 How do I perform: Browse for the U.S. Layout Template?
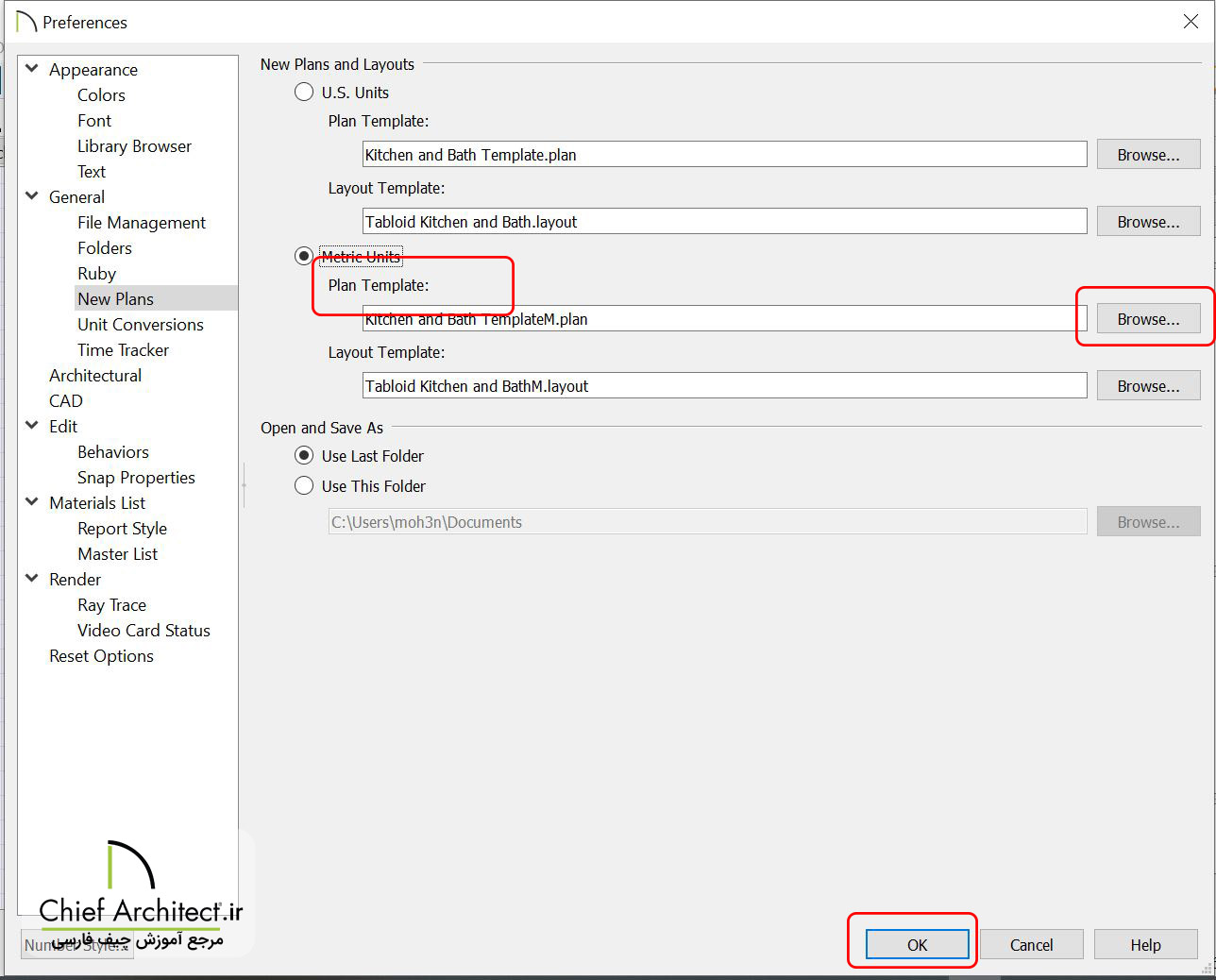[x=1148, y=222]
